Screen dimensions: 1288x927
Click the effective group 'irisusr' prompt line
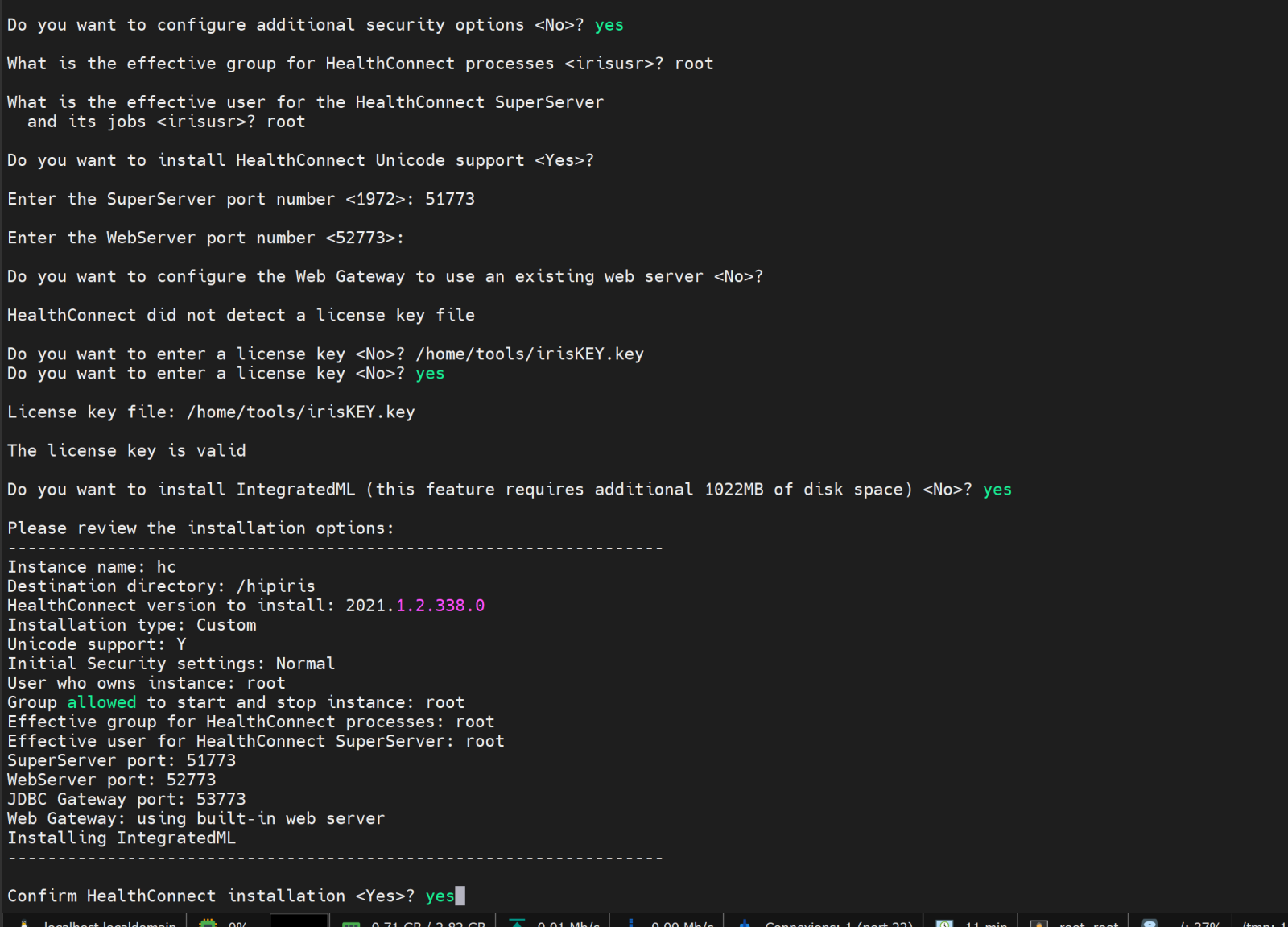[x=360, y=64]
